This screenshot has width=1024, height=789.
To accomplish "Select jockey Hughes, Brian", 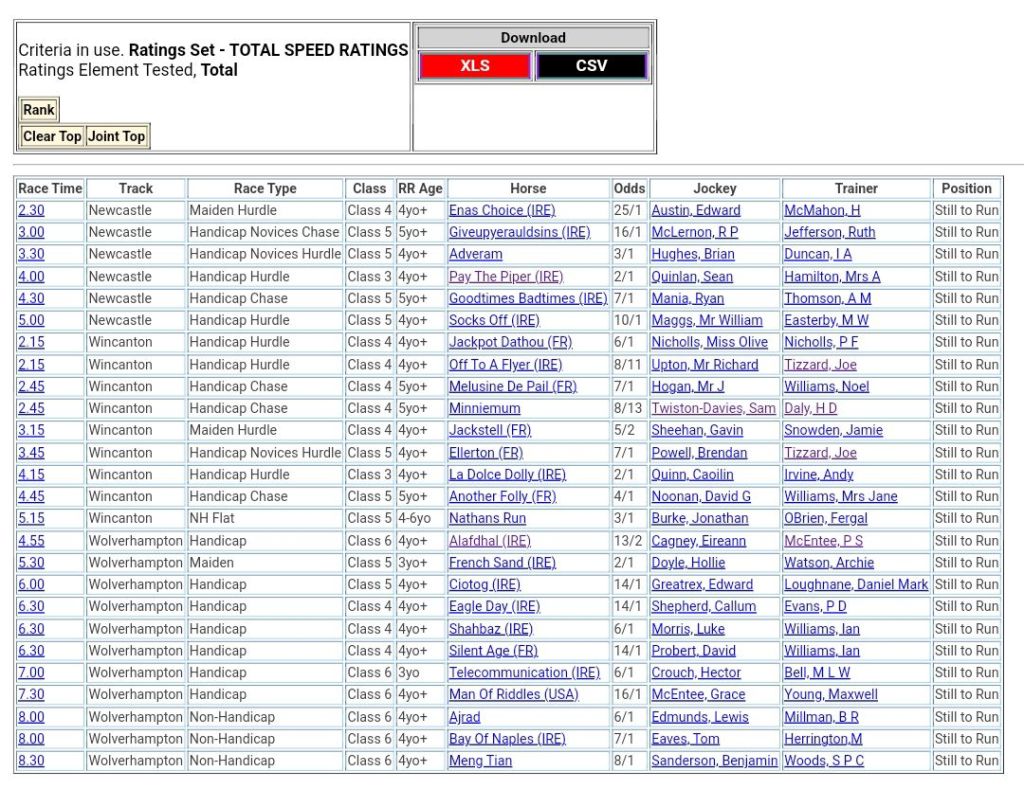I will click(x=692, y=254).
